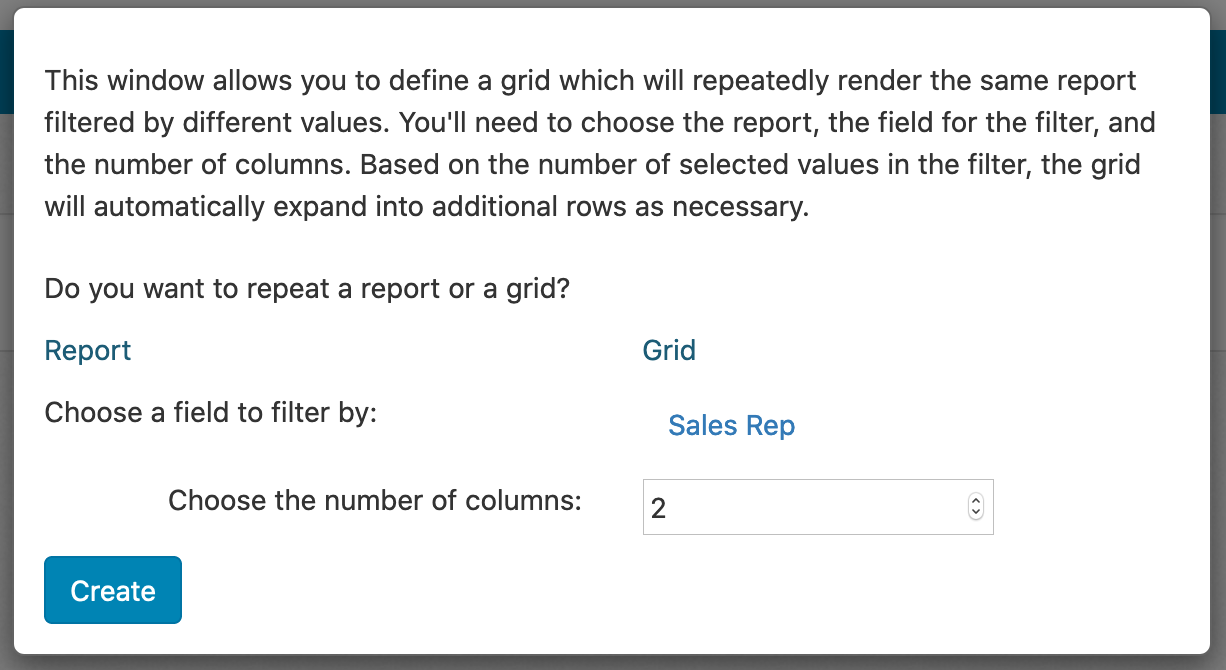
Task: Click the dimmed backdrop right of the dialog
Action: pyautogui.click(x=1218, y=400)
